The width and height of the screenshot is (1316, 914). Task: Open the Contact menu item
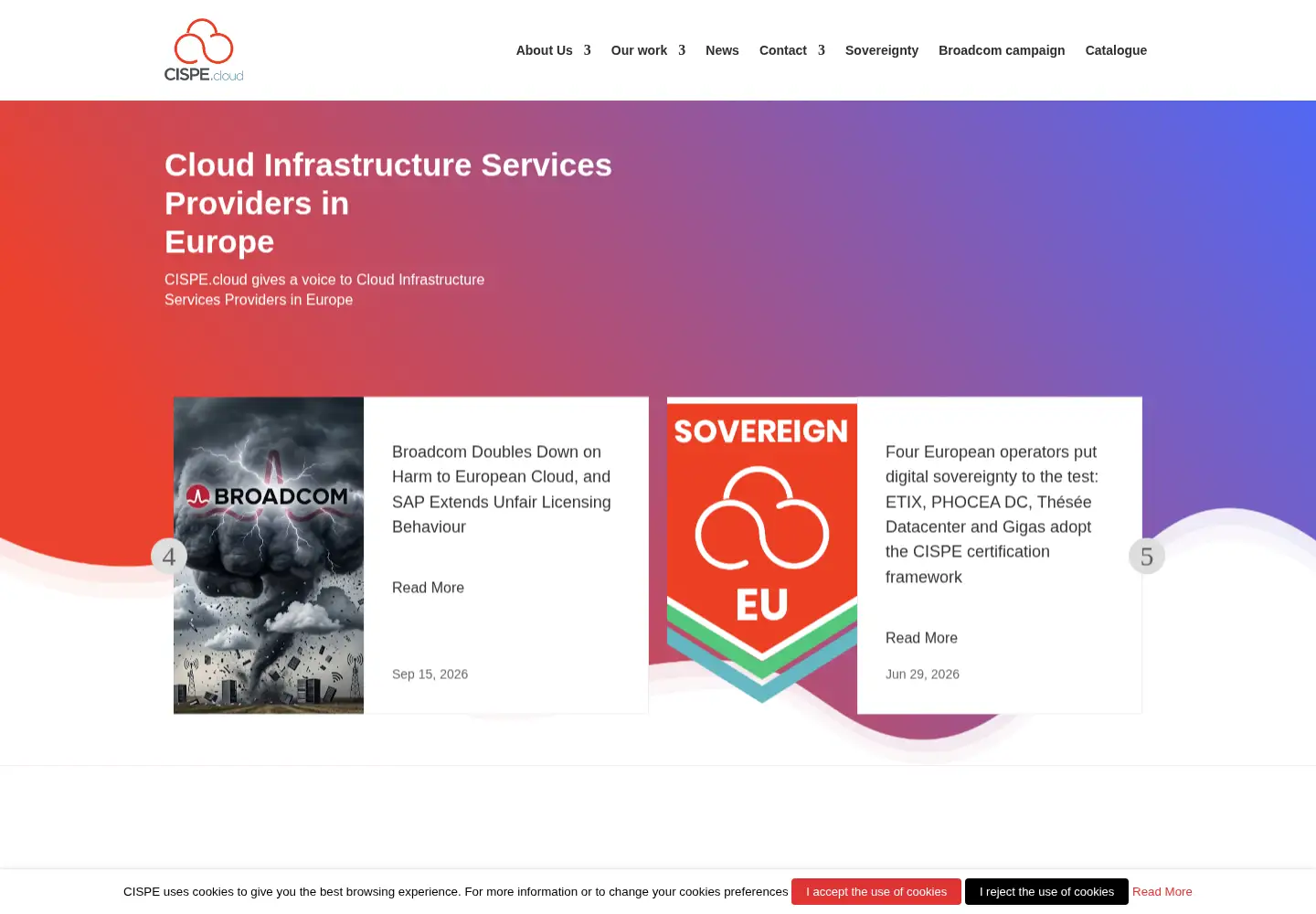(x=783, y=50)
